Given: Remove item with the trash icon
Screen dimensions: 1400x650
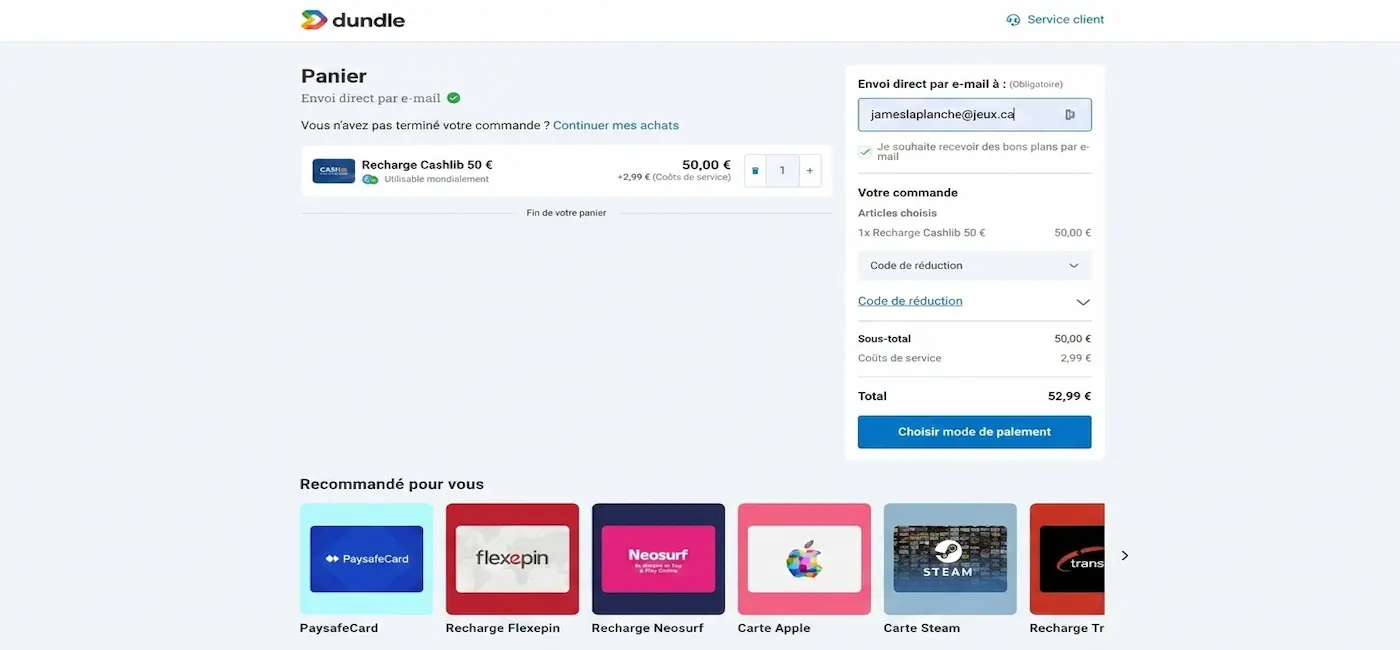Looking at the screenshot, I should (x=755, y=171).
